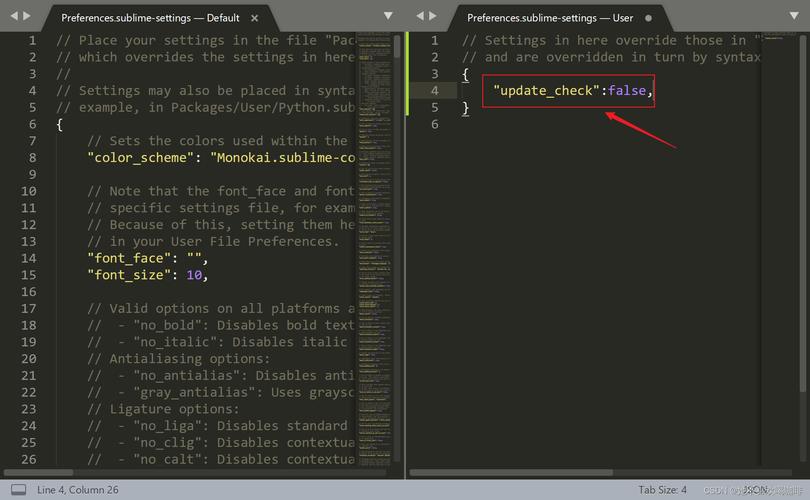Switch to Preferences.sublime-settings — Default tab

pos(150,18)
